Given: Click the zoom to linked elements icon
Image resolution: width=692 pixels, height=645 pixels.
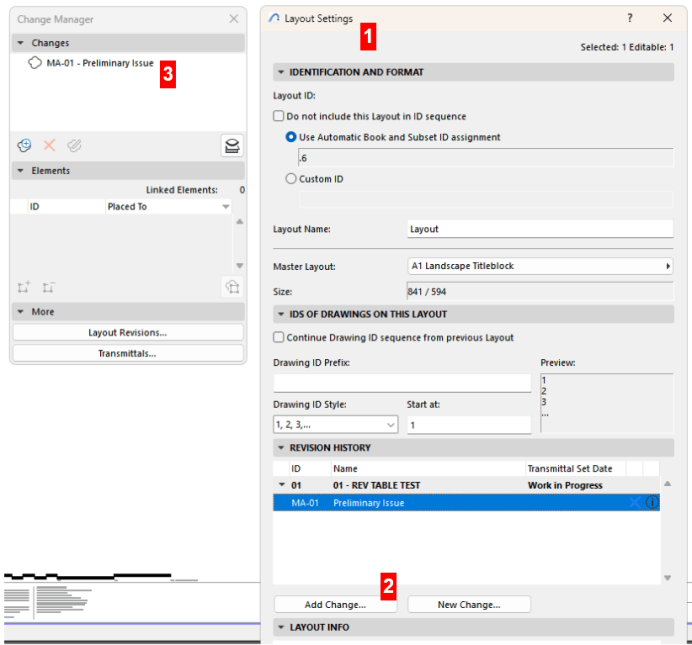Looking at the screenshot, I should [232, 287].
